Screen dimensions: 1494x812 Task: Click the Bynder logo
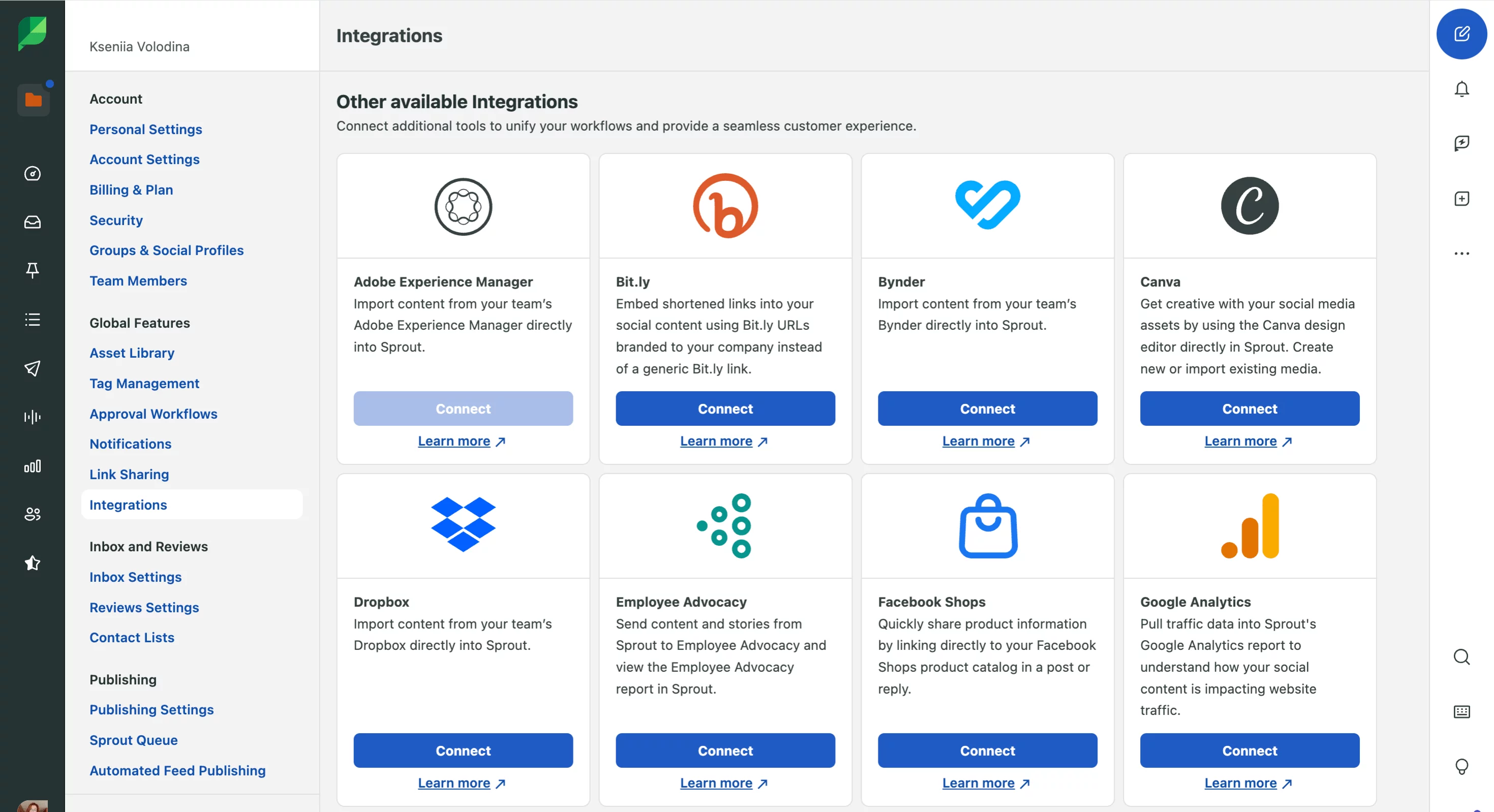988,205
